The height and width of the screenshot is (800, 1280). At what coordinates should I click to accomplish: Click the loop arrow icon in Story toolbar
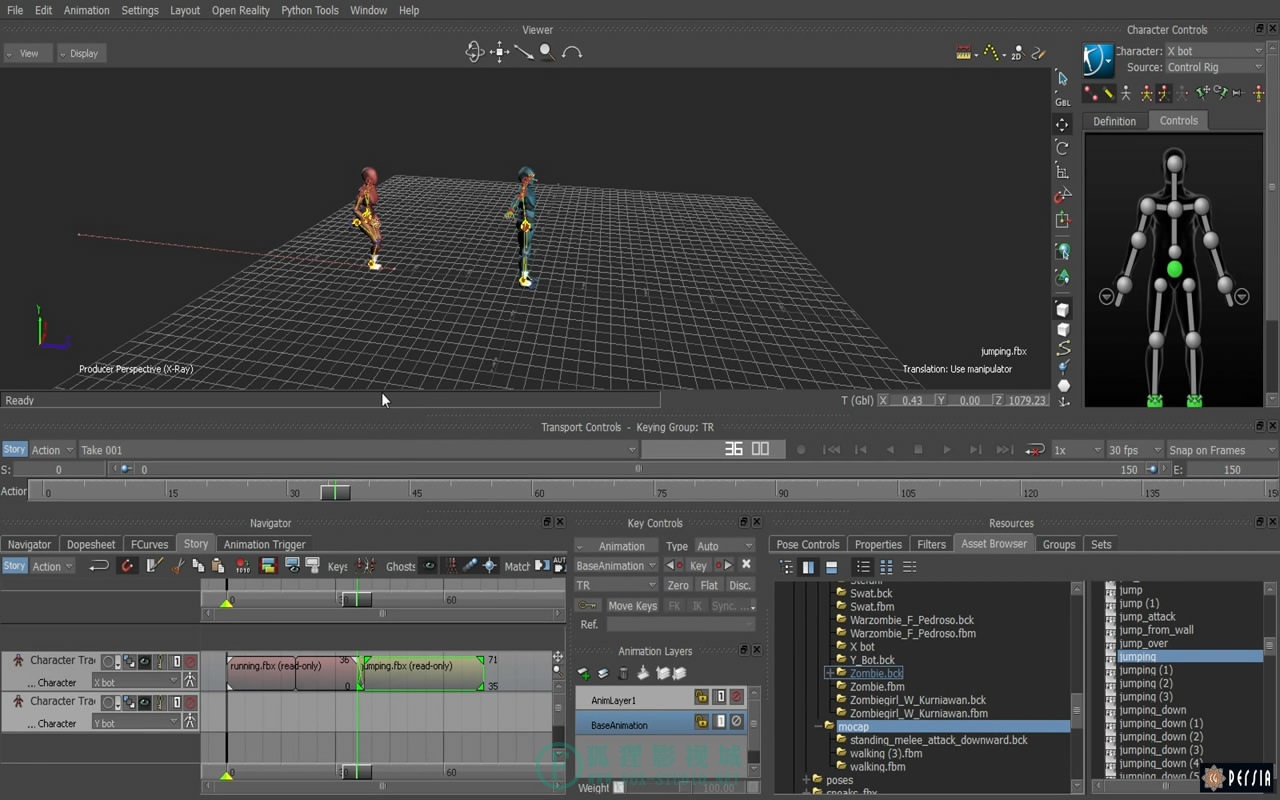click(99, 566)
